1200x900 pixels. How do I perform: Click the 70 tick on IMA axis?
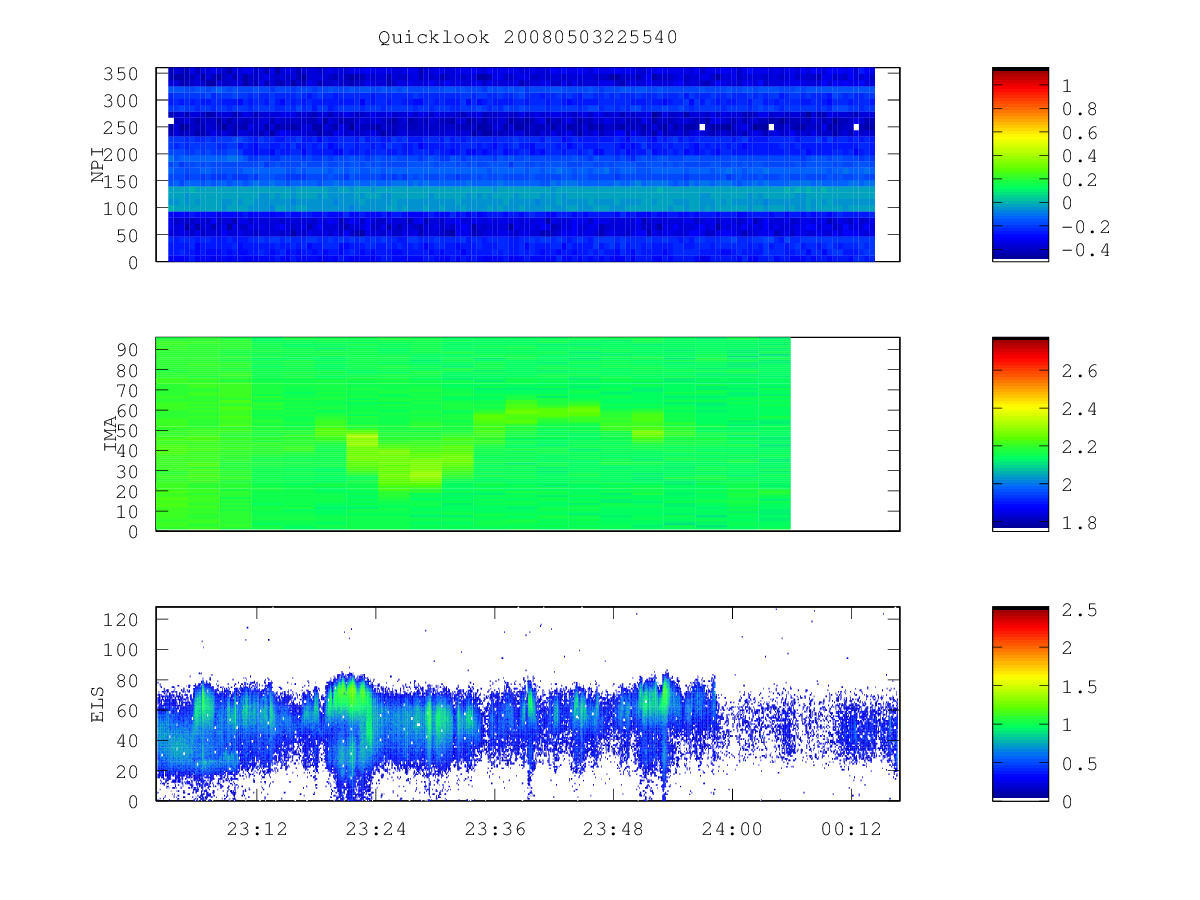click(x=127, y=390)
